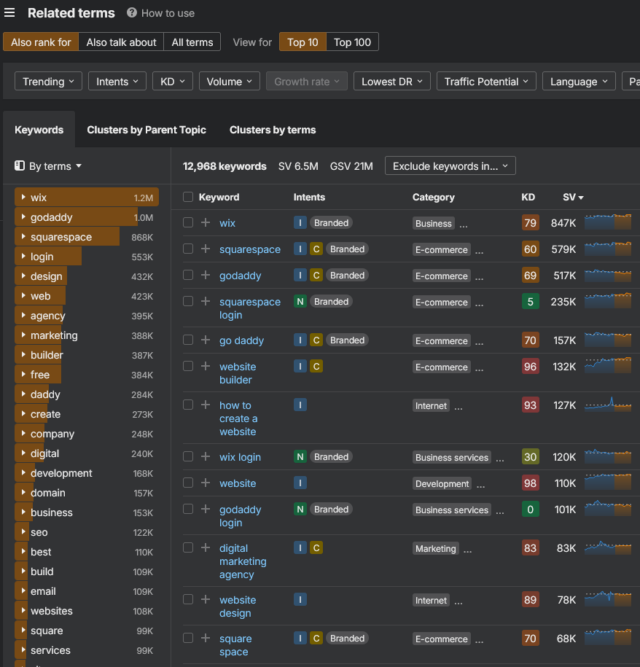Click plus icon beside website keyword

pyautogui.click(x=205, y=483)
